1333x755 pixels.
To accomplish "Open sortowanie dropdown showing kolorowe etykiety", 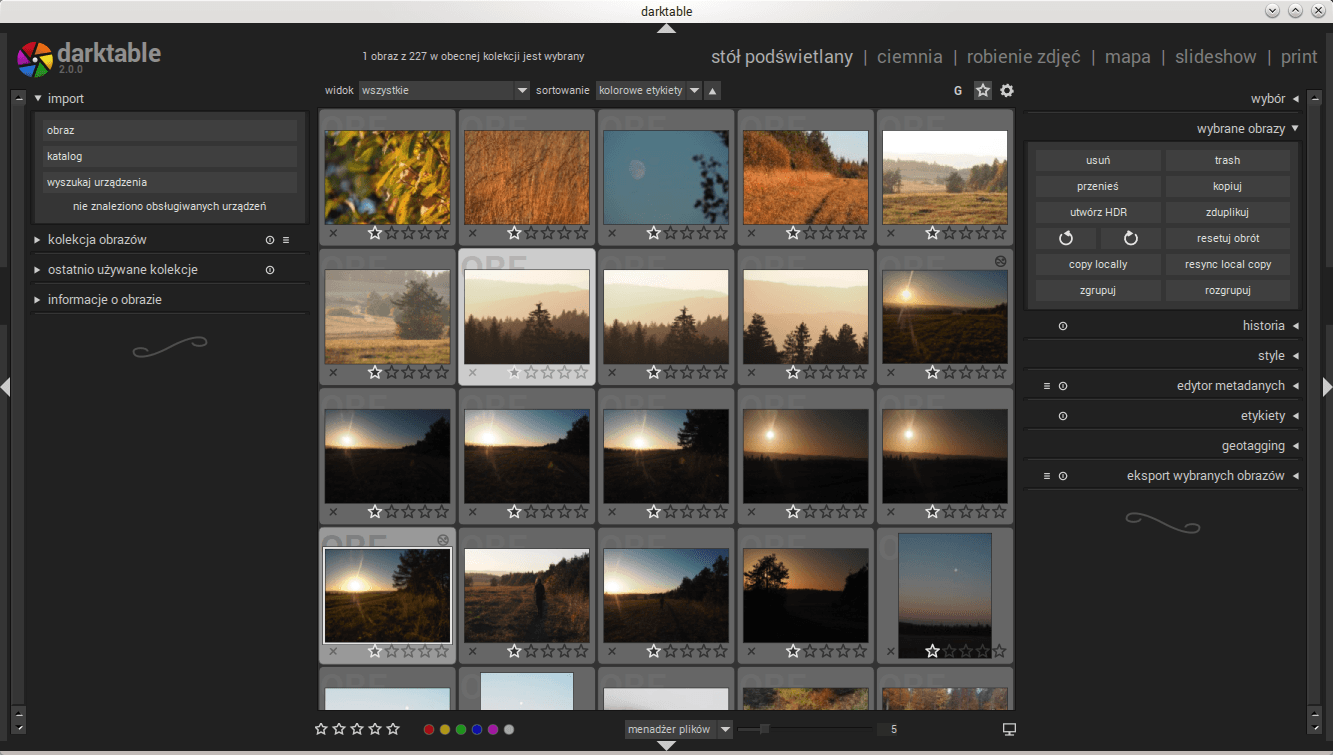I will point(648,91).
